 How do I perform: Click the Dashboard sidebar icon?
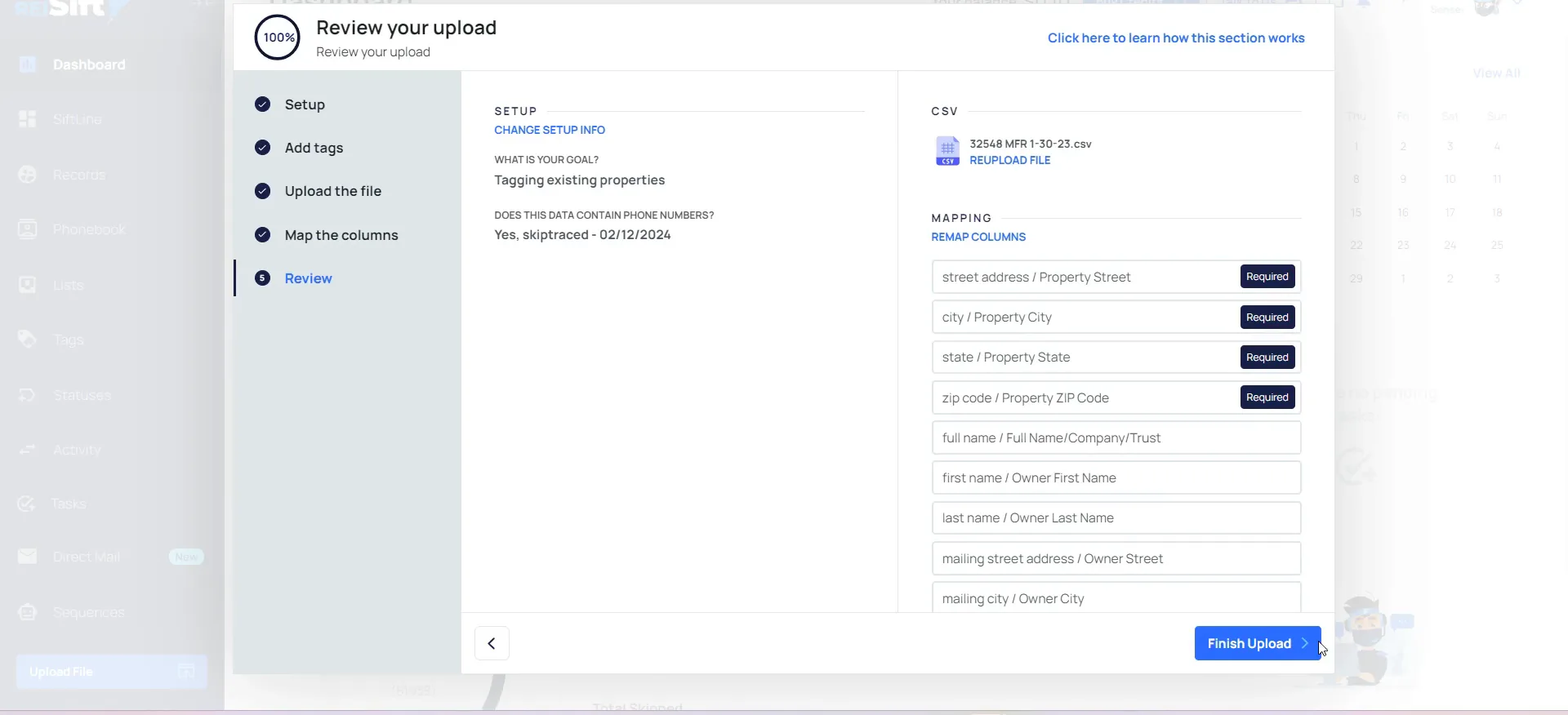(x=28, y=64)
